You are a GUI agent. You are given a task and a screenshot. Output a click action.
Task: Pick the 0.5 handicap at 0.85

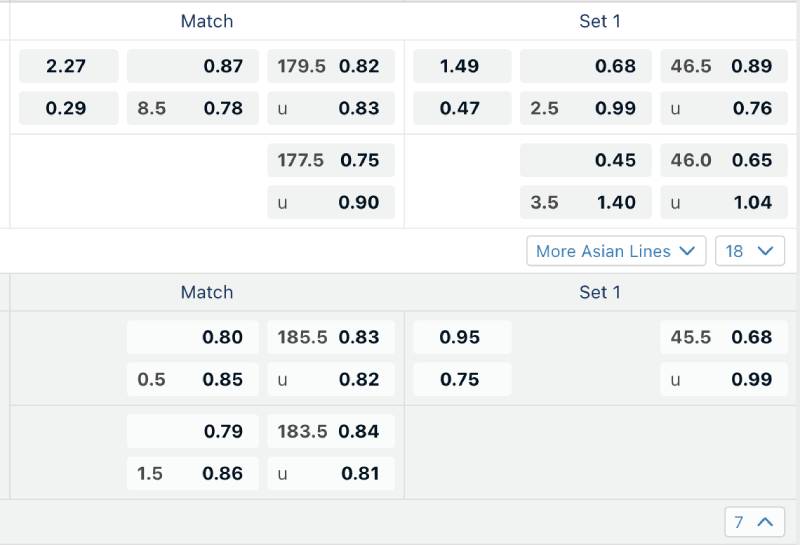pyautogui.click(x=192, y=379)
